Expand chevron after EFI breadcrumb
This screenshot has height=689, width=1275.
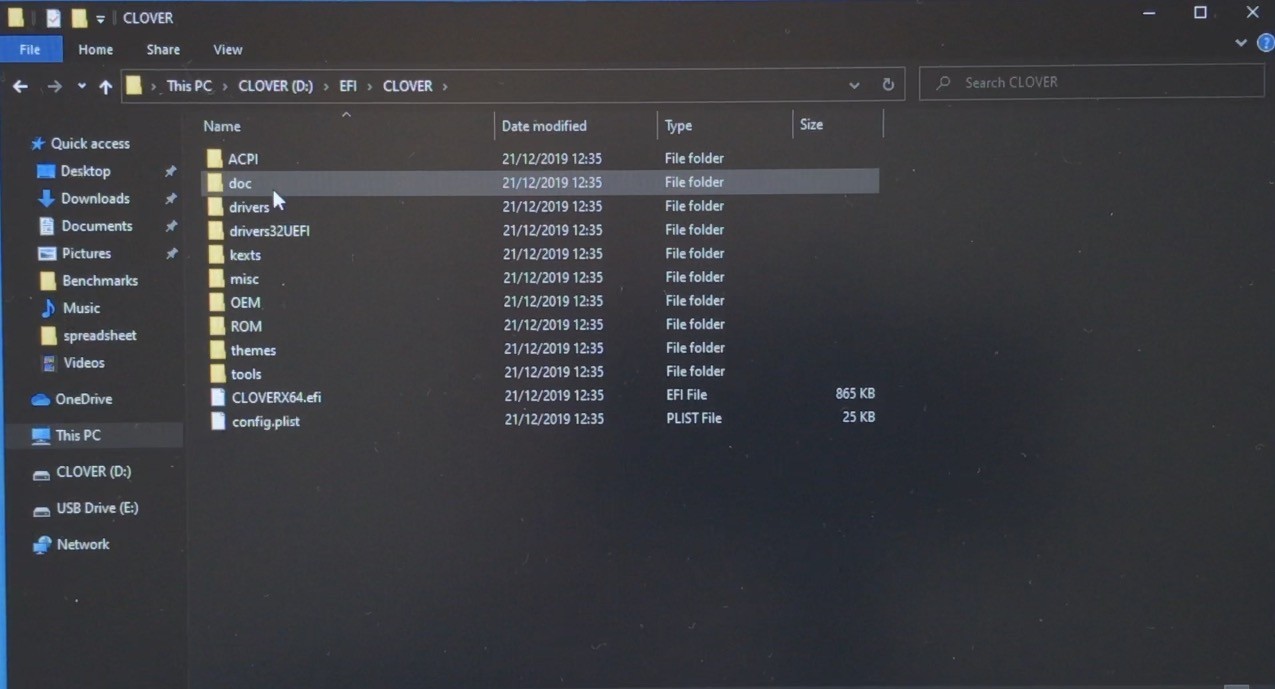(x=369, y=86)
